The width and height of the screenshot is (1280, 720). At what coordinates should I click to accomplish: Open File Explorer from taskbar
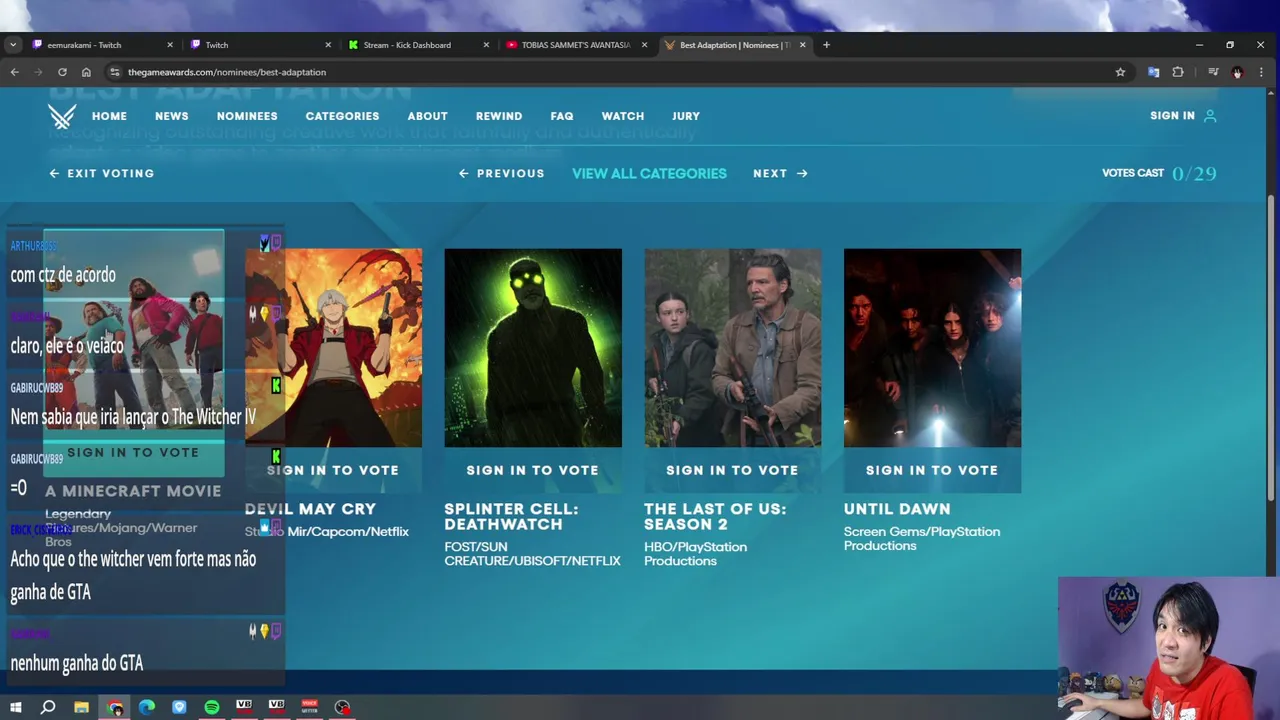coord(81,707)
